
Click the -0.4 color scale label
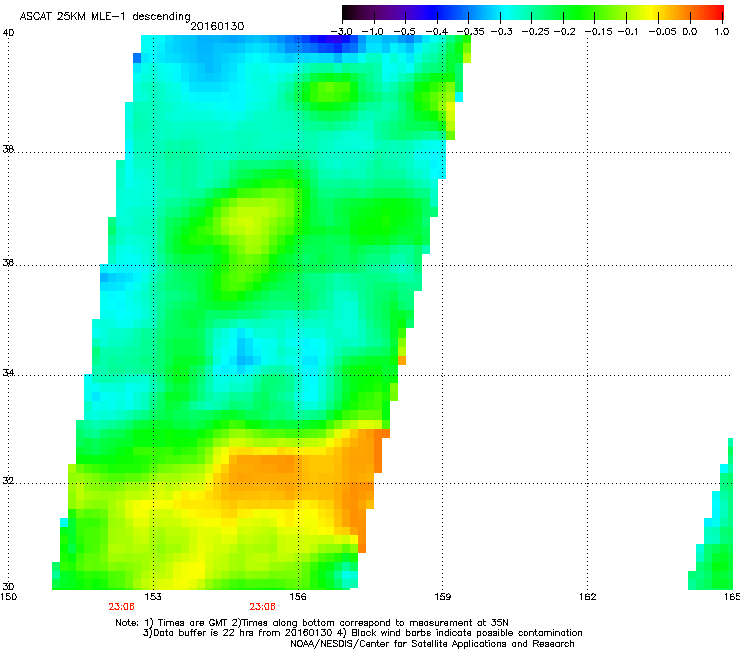pyautogui.click(x=437, y=32)
